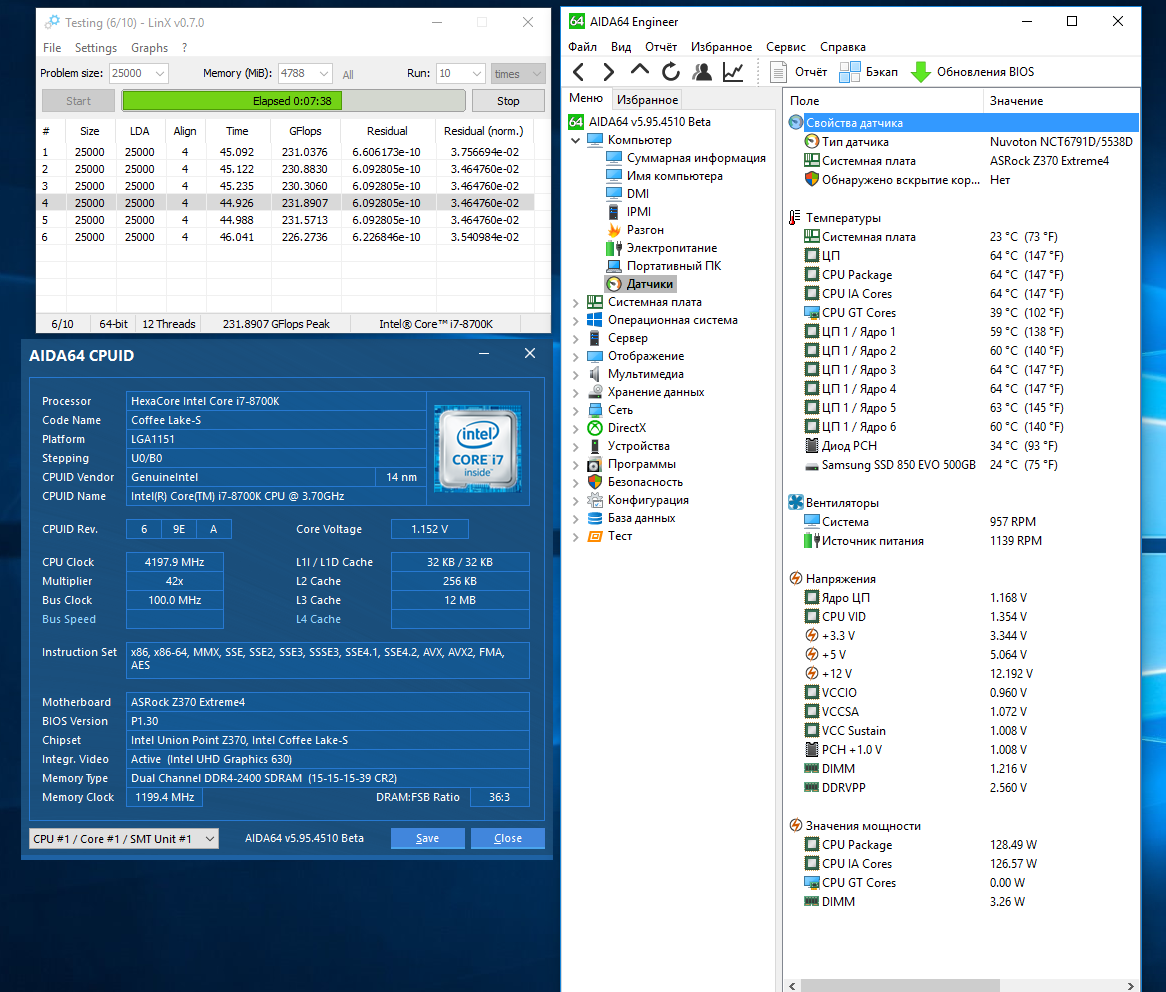
Task: Collapse the Компьютер tree node
Action: (x=576, y=140)
